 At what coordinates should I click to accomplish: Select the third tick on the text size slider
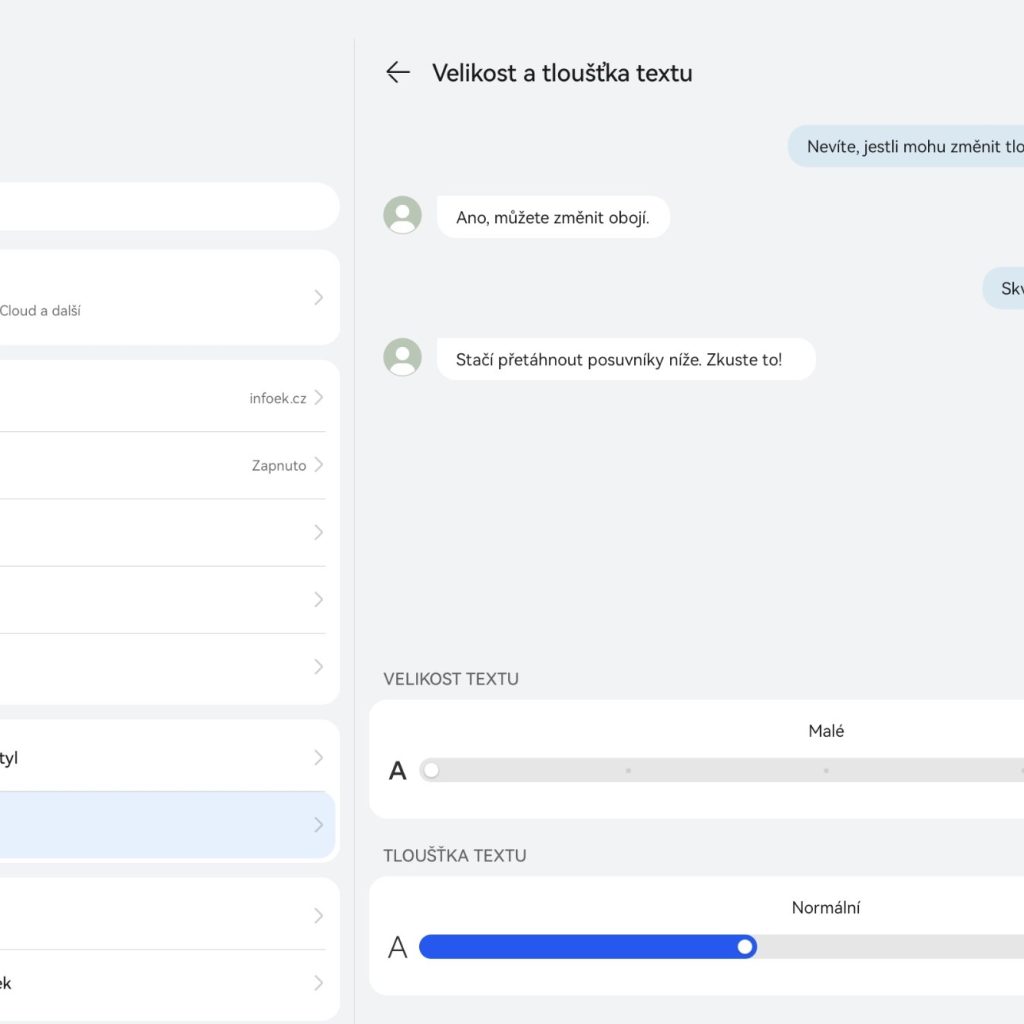click(x=826, y=771)
